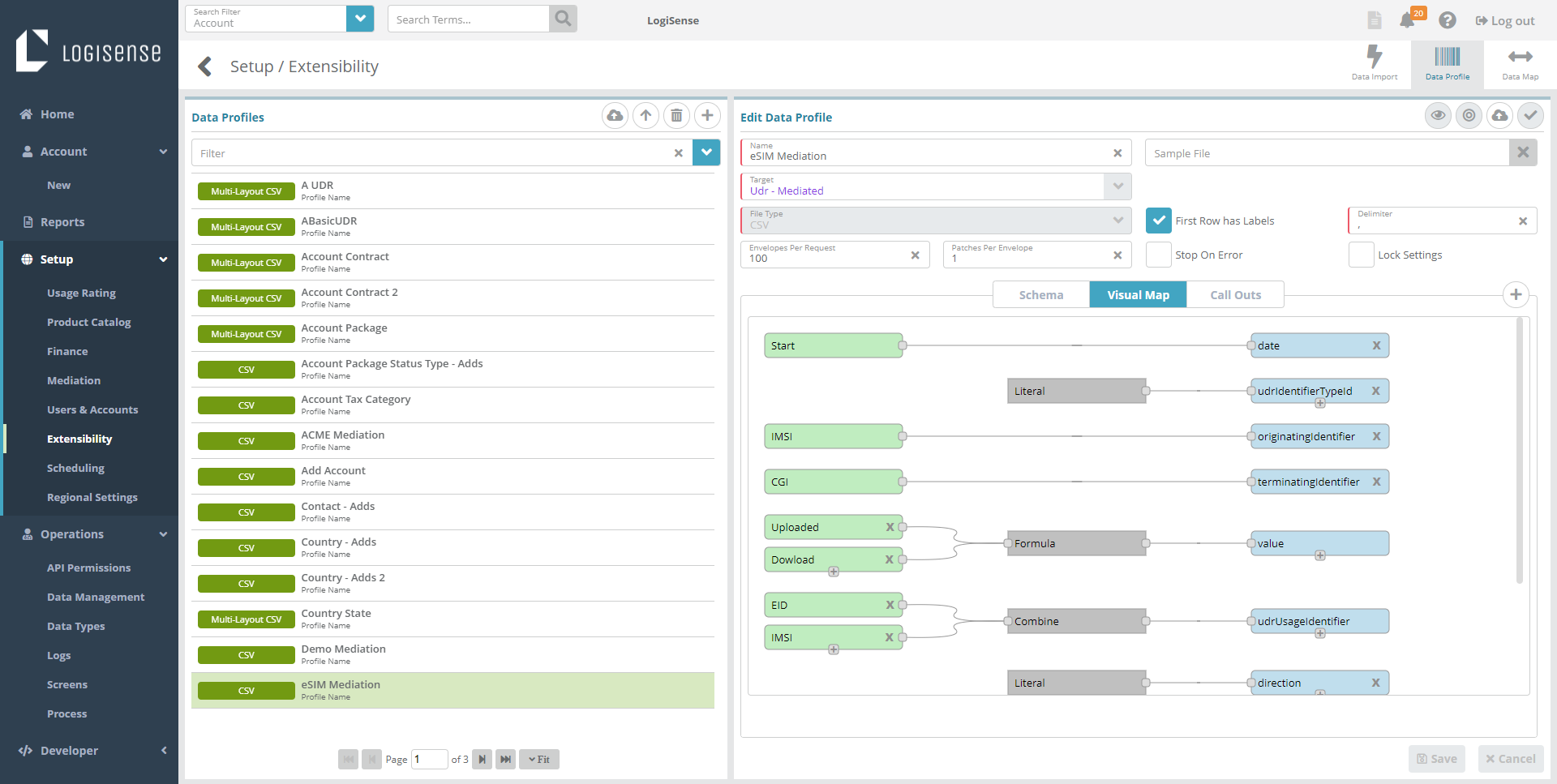Enable Lock Settings checkbox

pyautogui.click(x=1361, y=255)
